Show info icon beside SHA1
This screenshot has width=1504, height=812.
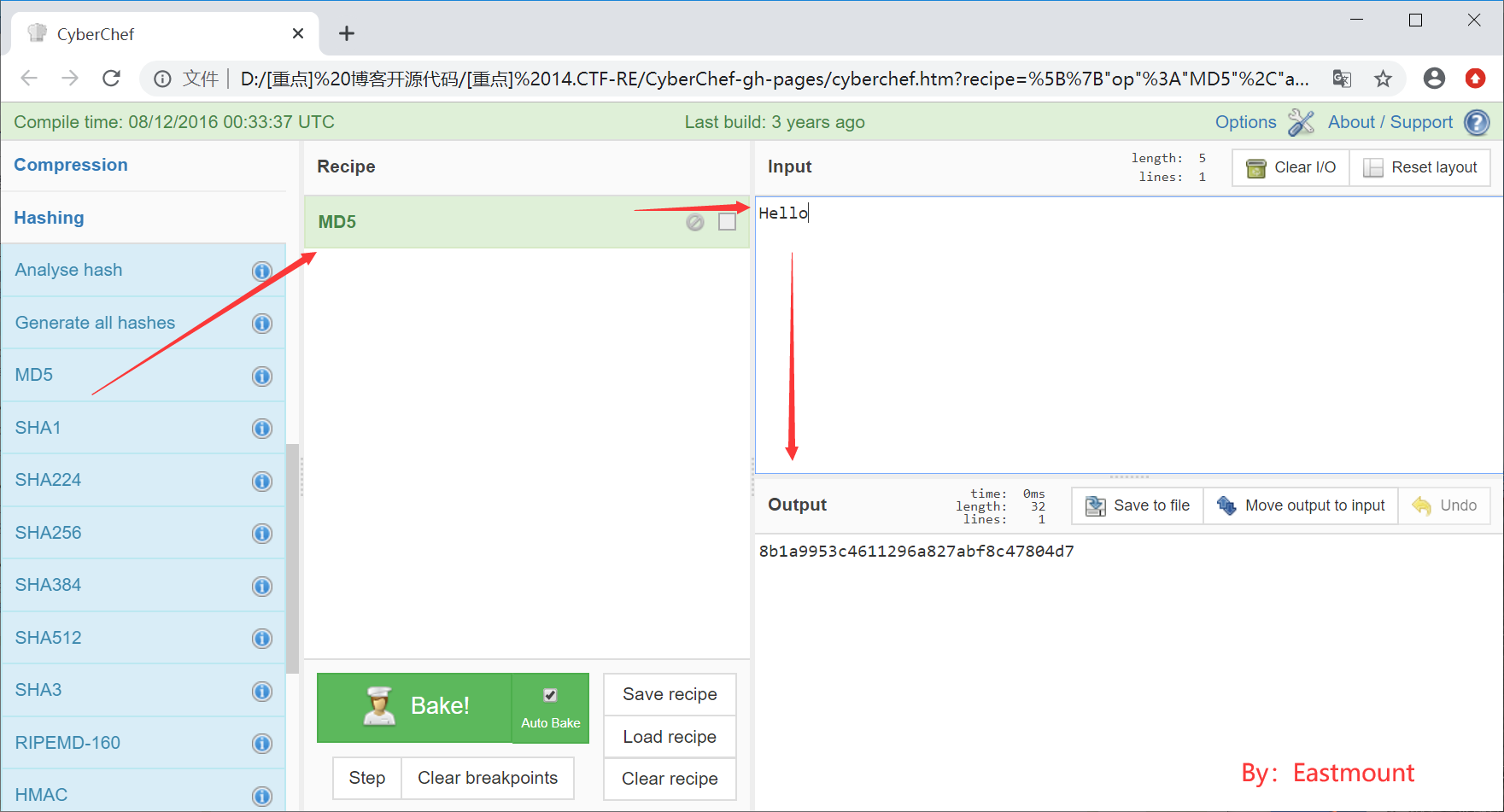pyautogui.click(x=262, y=429)
